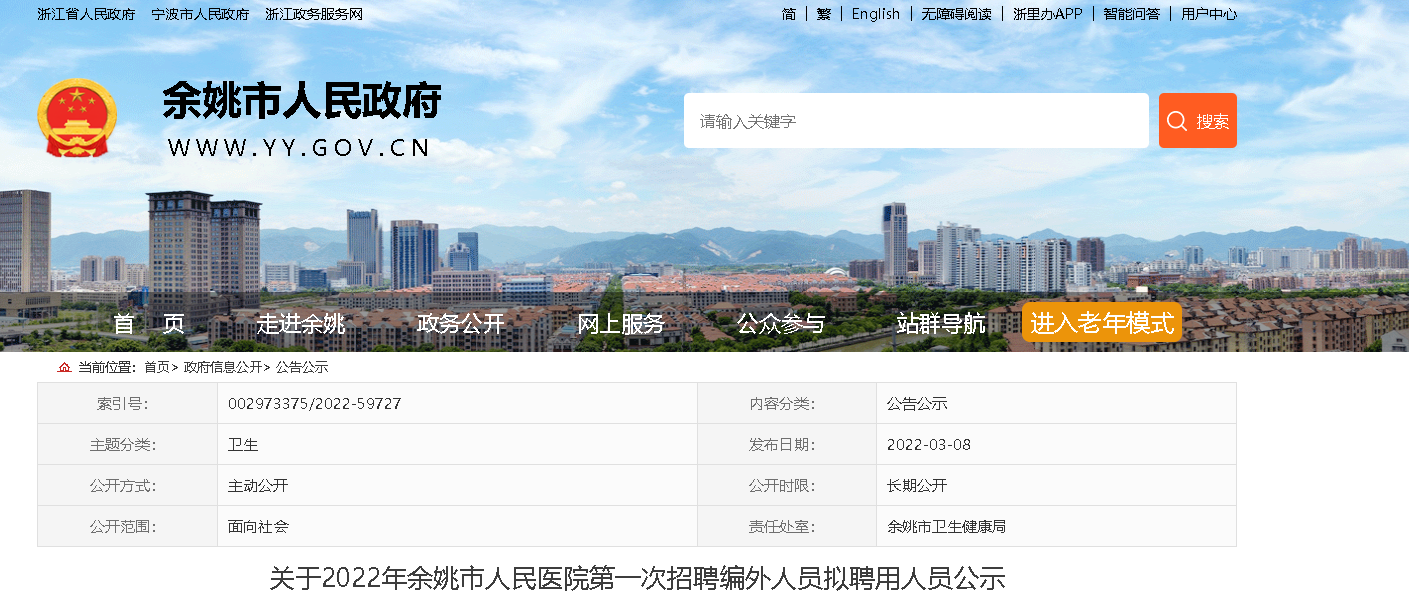Click the 内容分类 label cell
The image size is (1409, 599).
tap(787, 403)
